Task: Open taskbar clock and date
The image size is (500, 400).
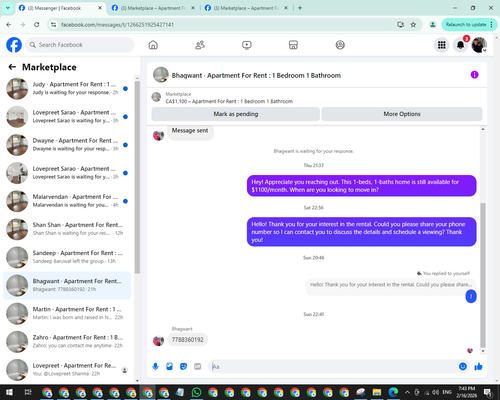Action: [466, 392]
